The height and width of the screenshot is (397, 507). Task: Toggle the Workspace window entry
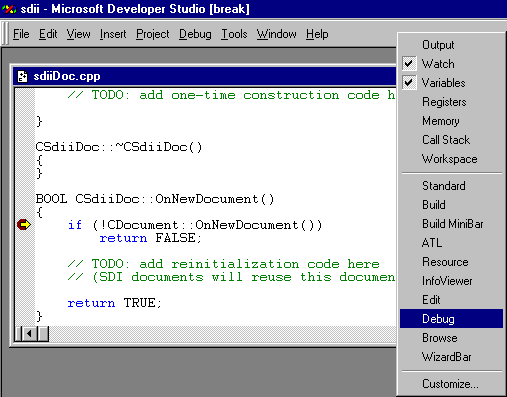(451, 159)
